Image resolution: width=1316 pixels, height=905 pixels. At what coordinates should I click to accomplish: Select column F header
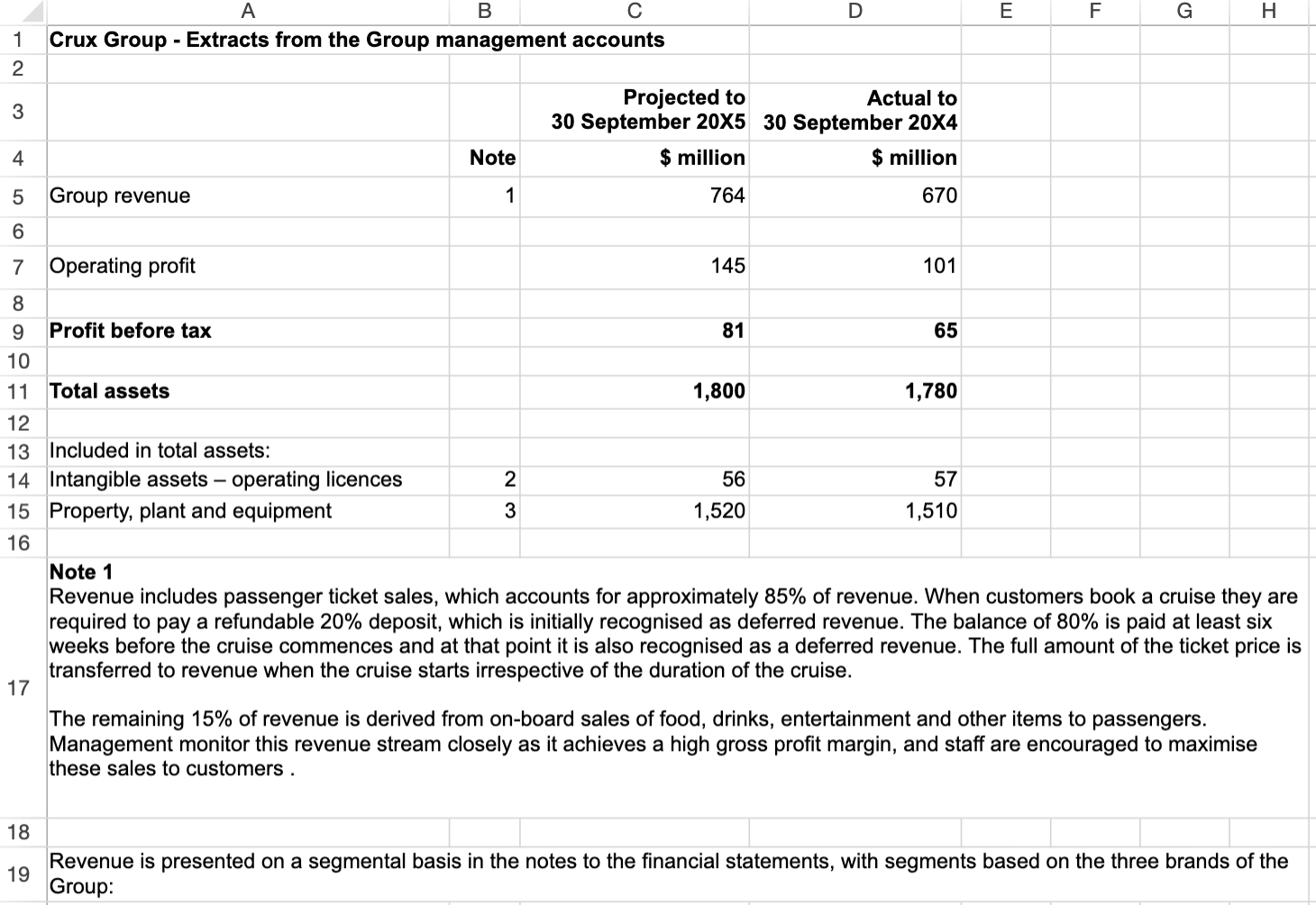(1094, 12)
